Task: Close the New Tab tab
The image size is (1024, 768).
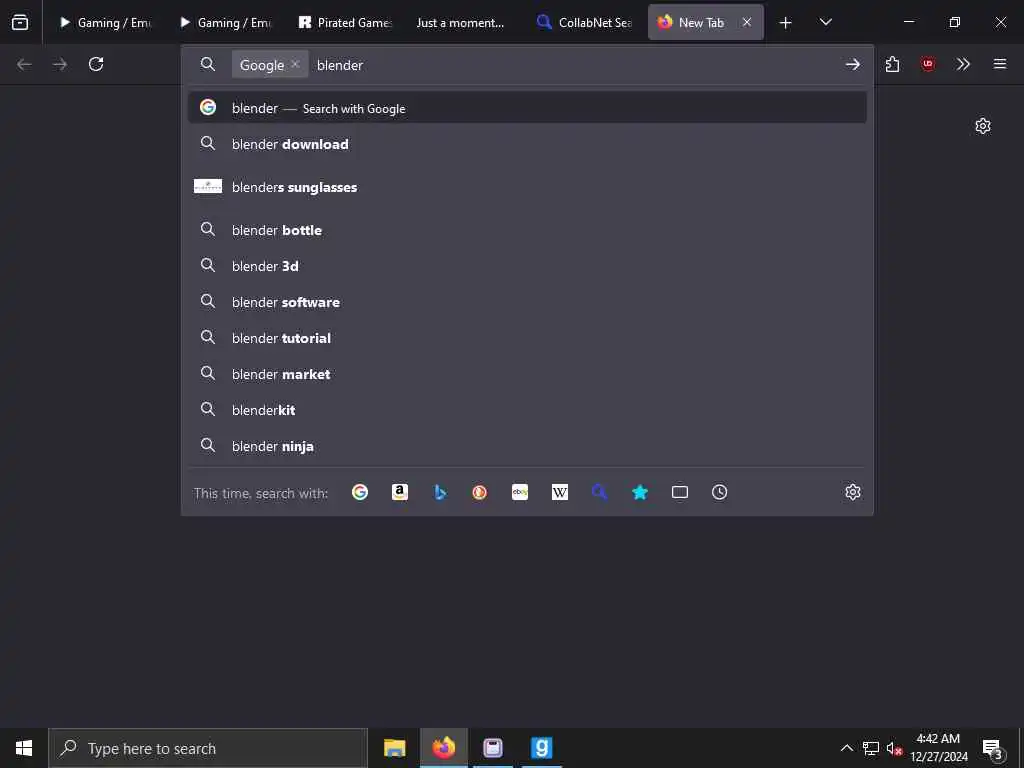Action: [x=747, y=22]
